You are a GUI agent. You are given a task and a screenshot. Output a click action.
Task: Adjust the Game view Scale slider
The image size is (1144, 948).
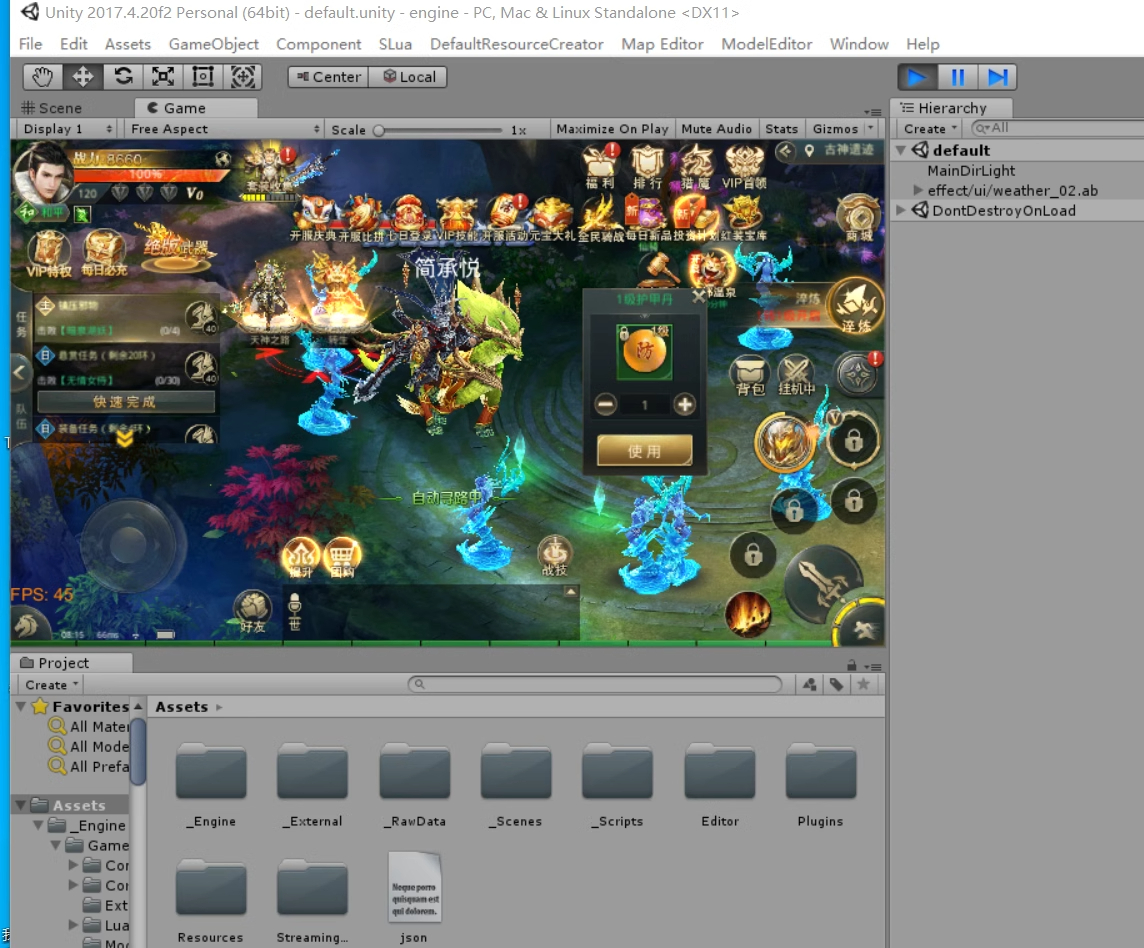[x=380, y=130]
